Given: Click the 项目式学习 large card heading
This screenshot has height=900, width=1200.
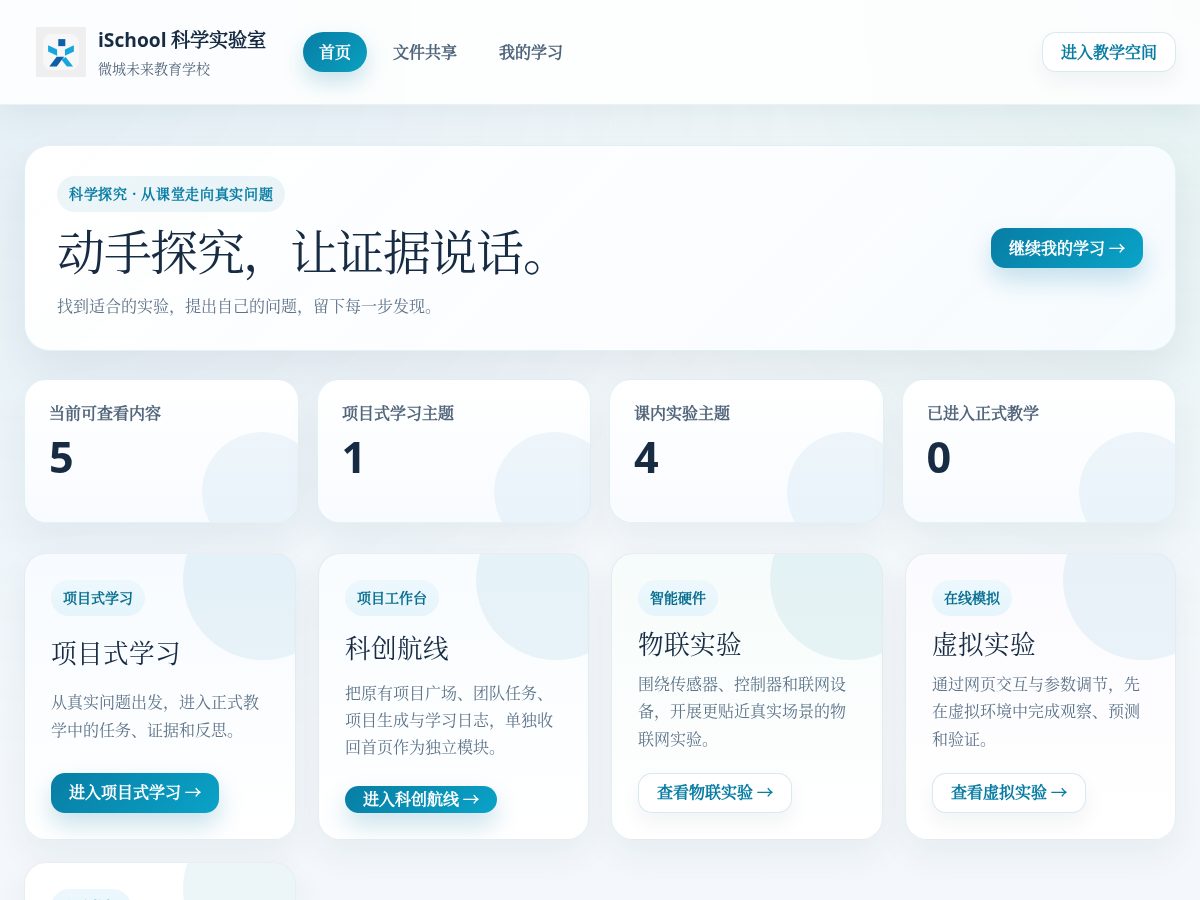Looking at the screenshot, I should pyautogui.click(x=116, y=654).
